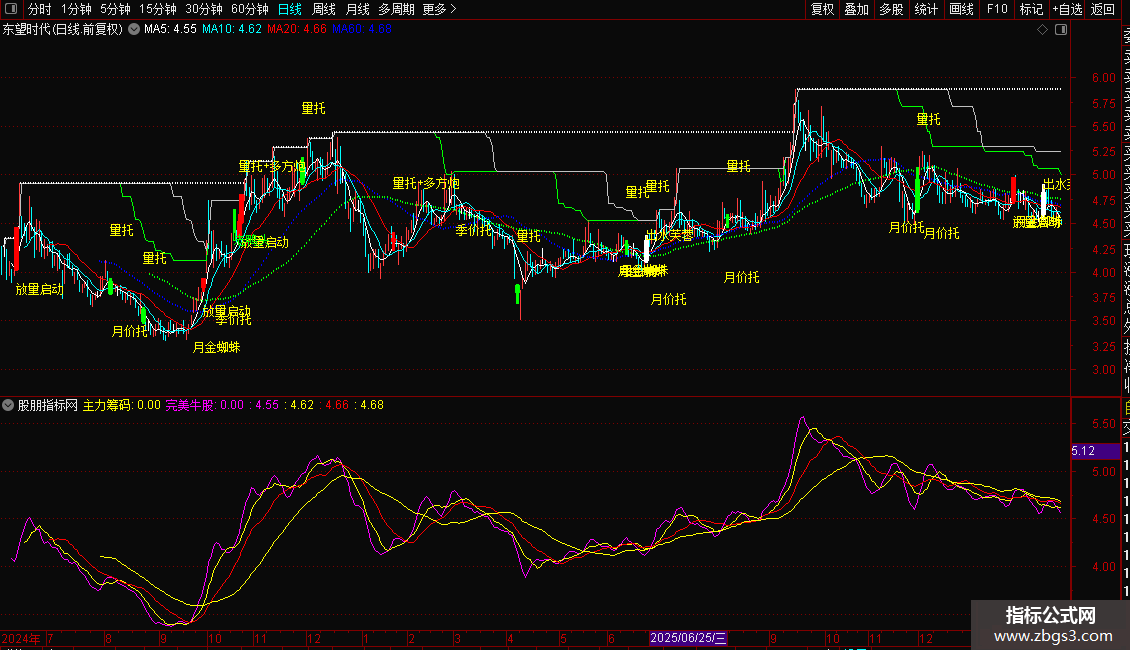Click the 放量启动 label at far left
This screenshot has width=1130, height=650.
click(40, 290)
